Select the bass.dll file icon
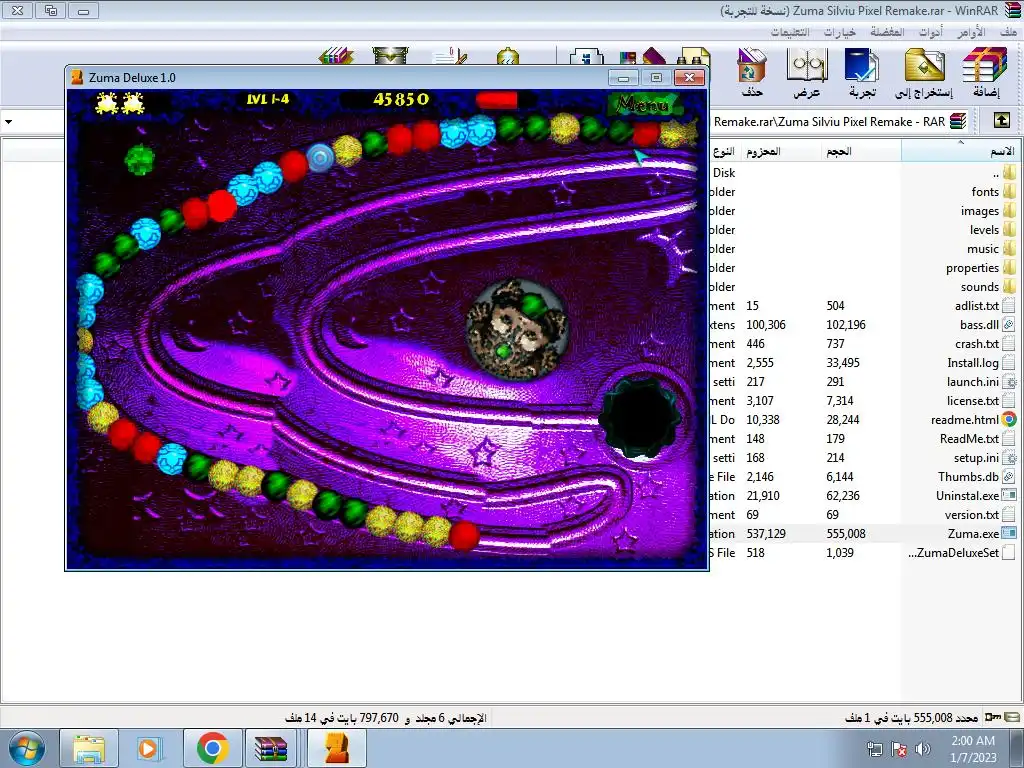Screen dimensions: 1024x768 [x=1009, y=325]
